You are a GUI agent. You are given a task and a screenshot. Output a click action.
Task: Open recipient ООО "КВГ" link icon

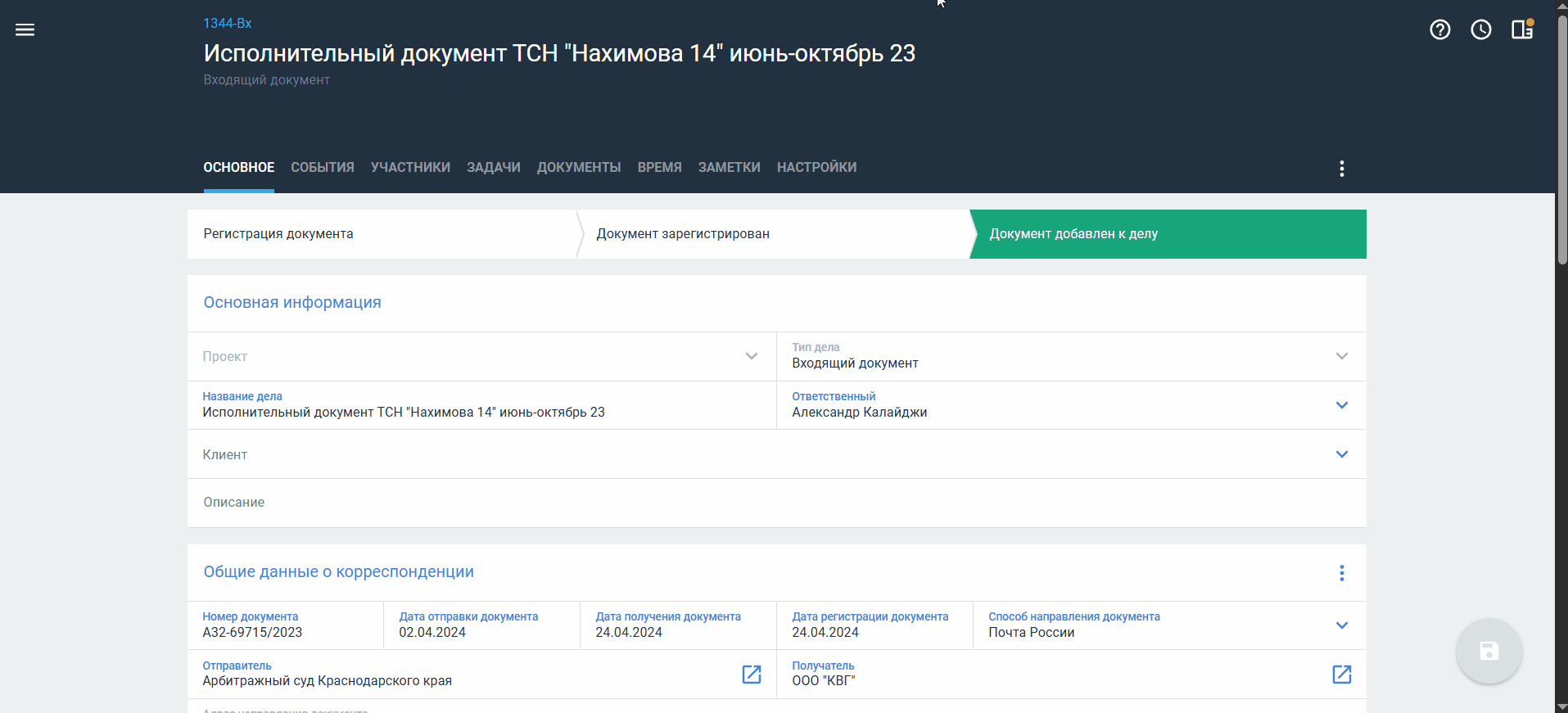pyautogui.click(x=1341, y=675)
